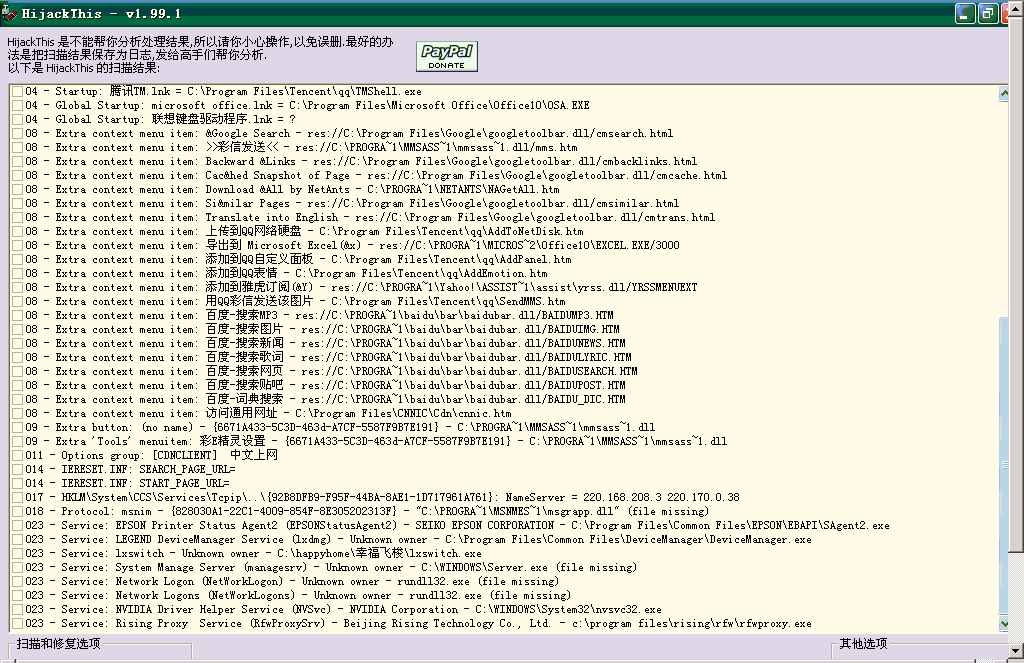The width and height of the screenshot is (1024, 663).
Task: Select checkbox for Backward &Links entry
Action: (18, 161)
